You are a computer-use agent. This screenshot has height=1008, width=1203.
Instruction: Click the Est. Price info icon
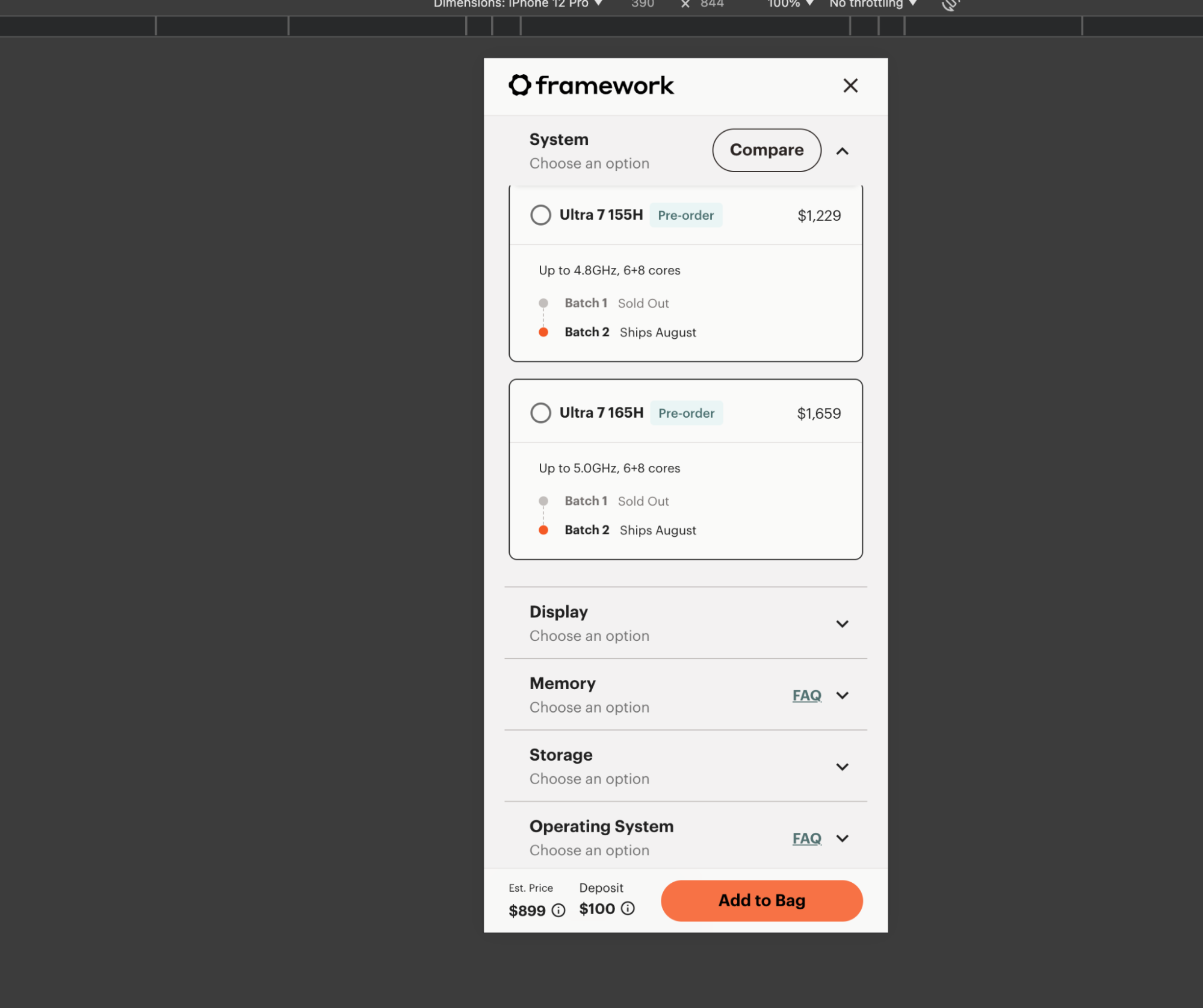(558, 910)
